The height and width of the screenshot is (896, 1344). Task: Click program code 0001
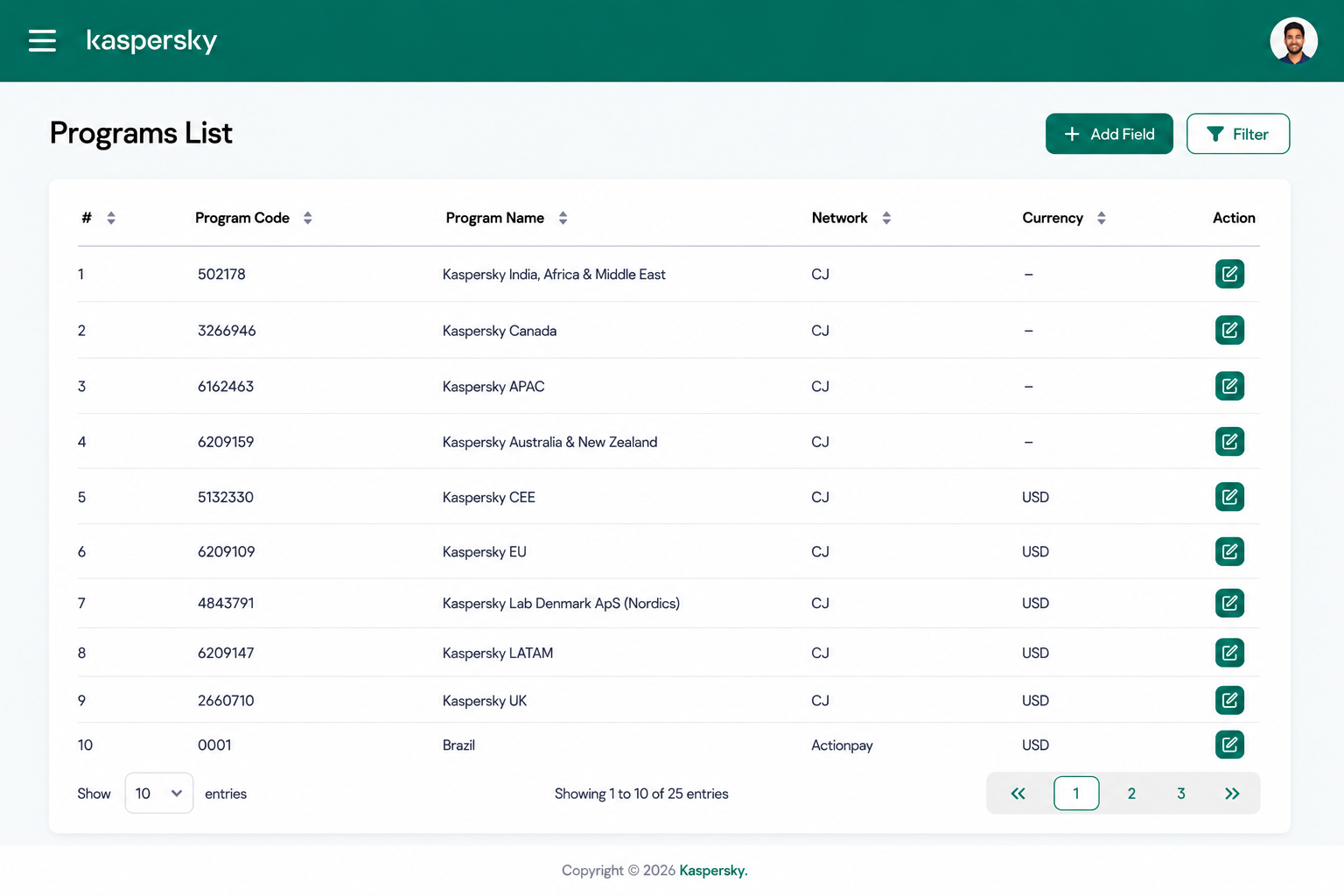coord(214,745)
